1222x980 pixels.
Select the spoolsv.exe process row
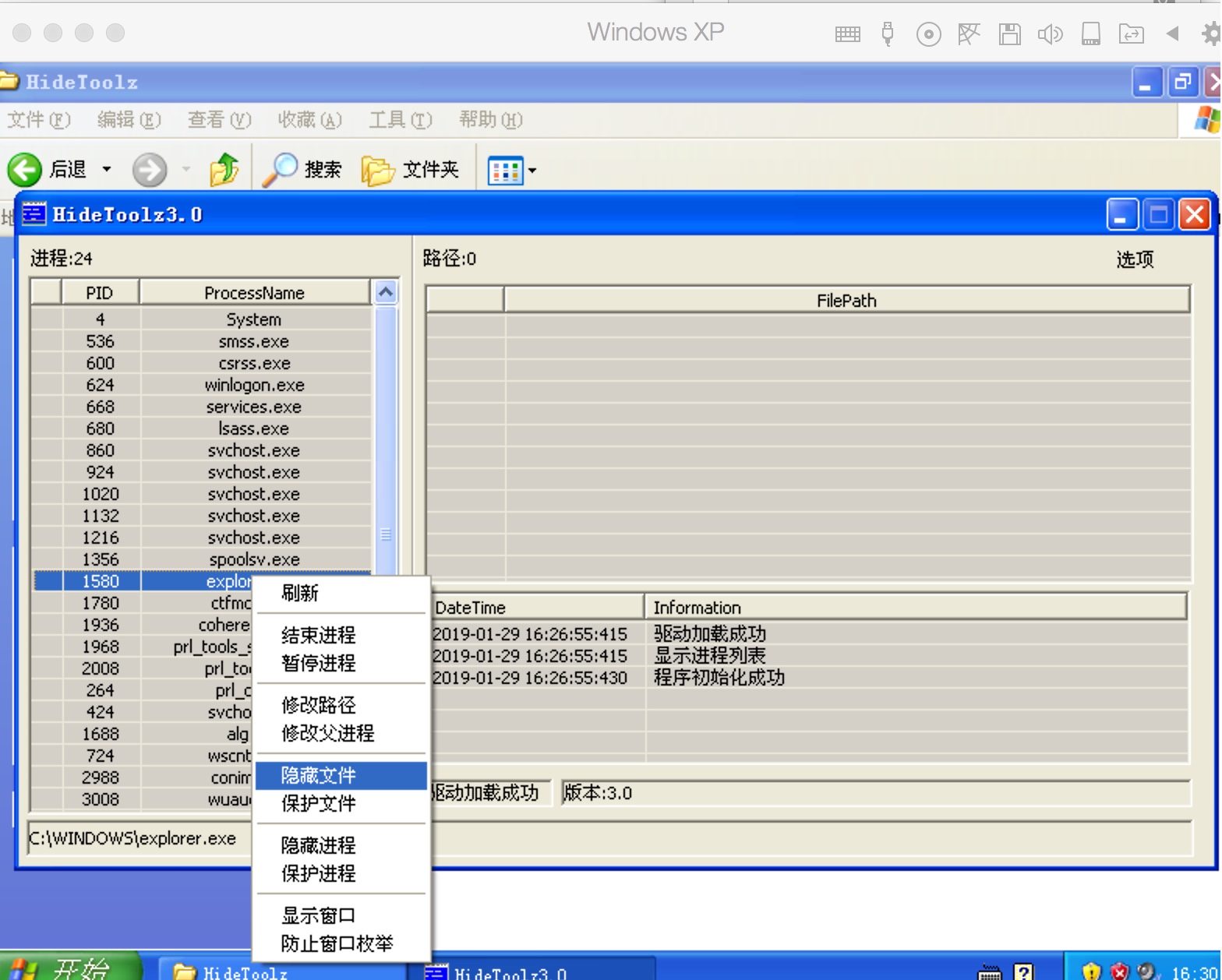click(x=202, y=559)
